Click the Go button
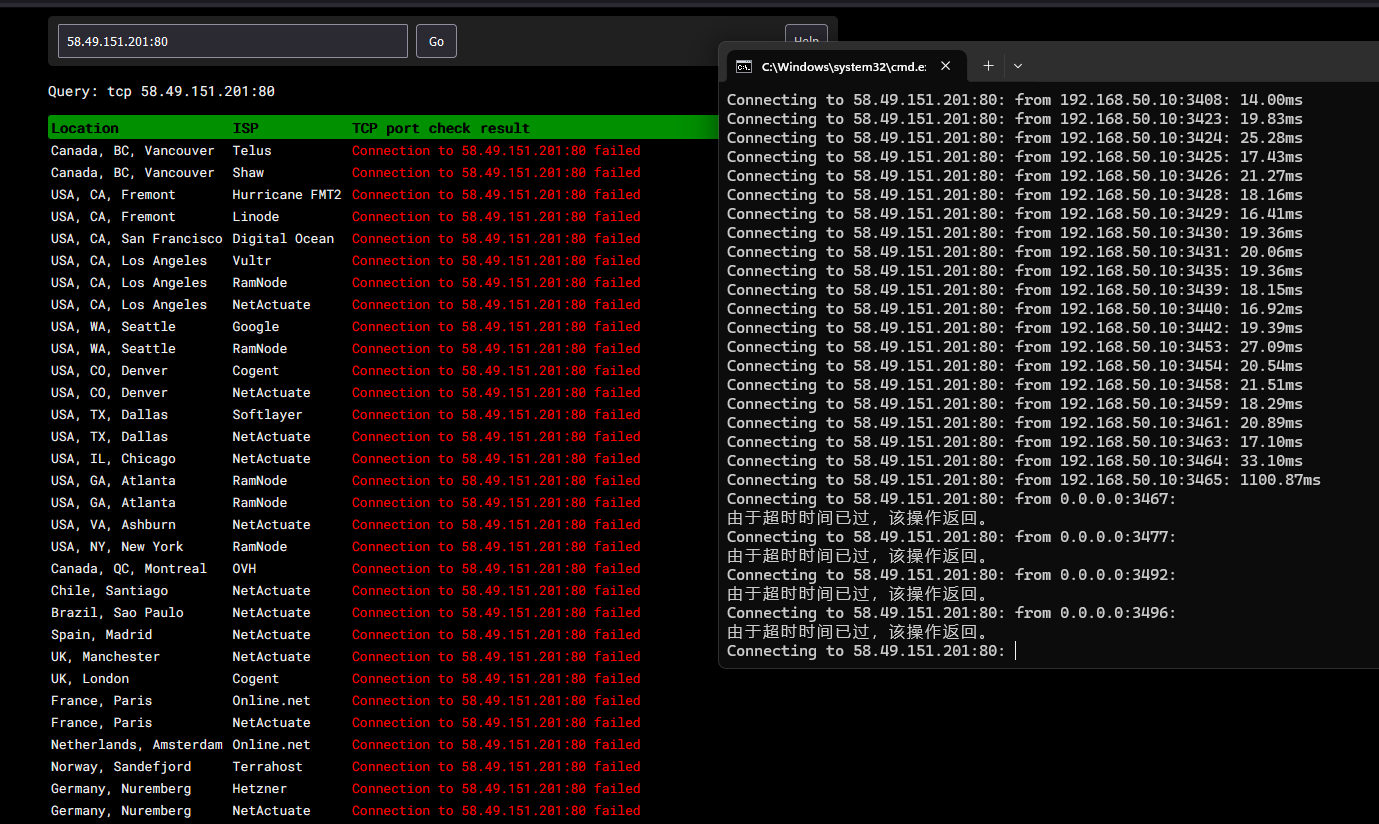 coord(436,41)
